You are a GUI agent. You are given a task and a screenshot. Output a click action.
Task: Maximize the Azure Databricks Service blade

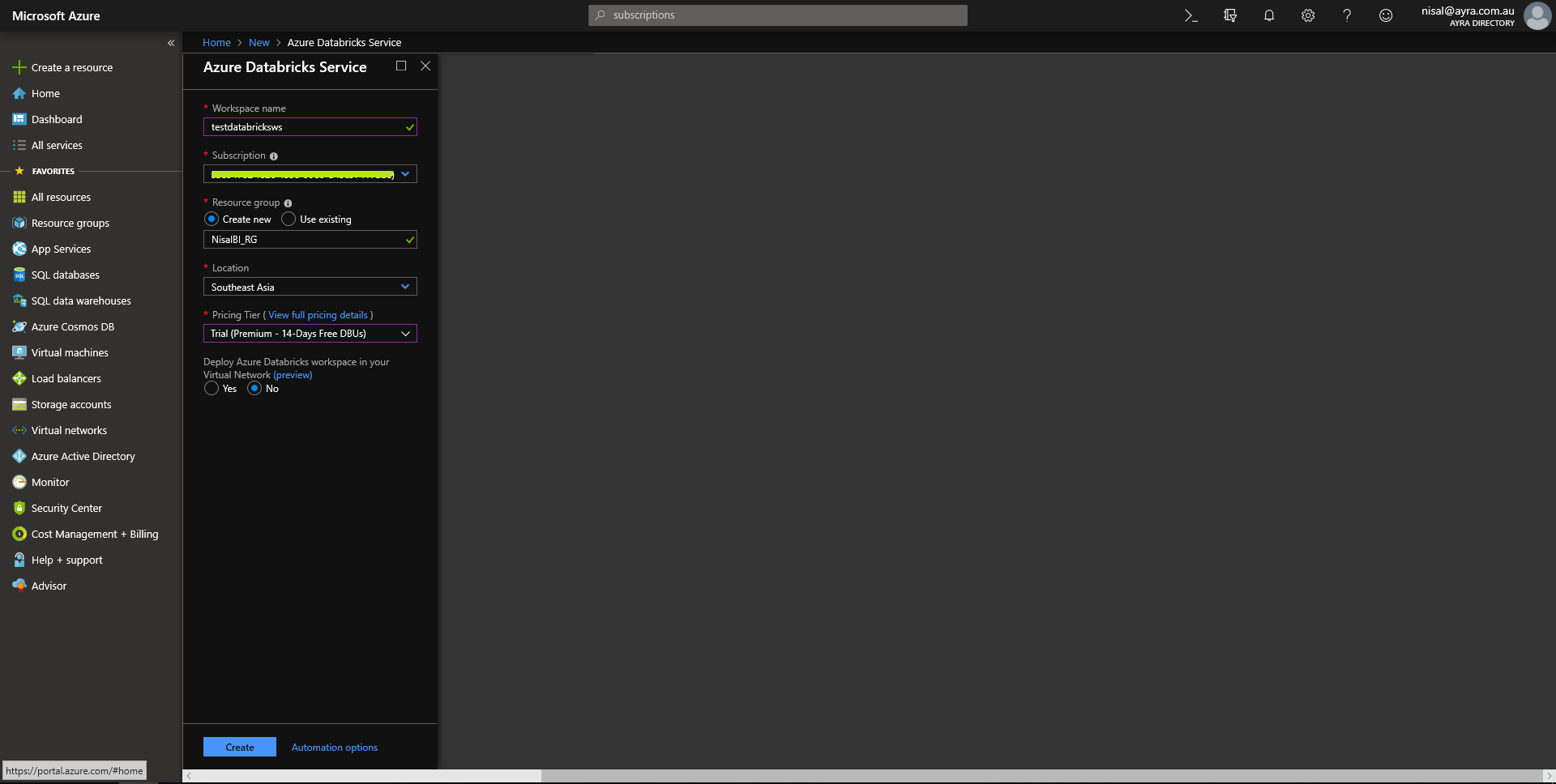click(x=401, y=66)
